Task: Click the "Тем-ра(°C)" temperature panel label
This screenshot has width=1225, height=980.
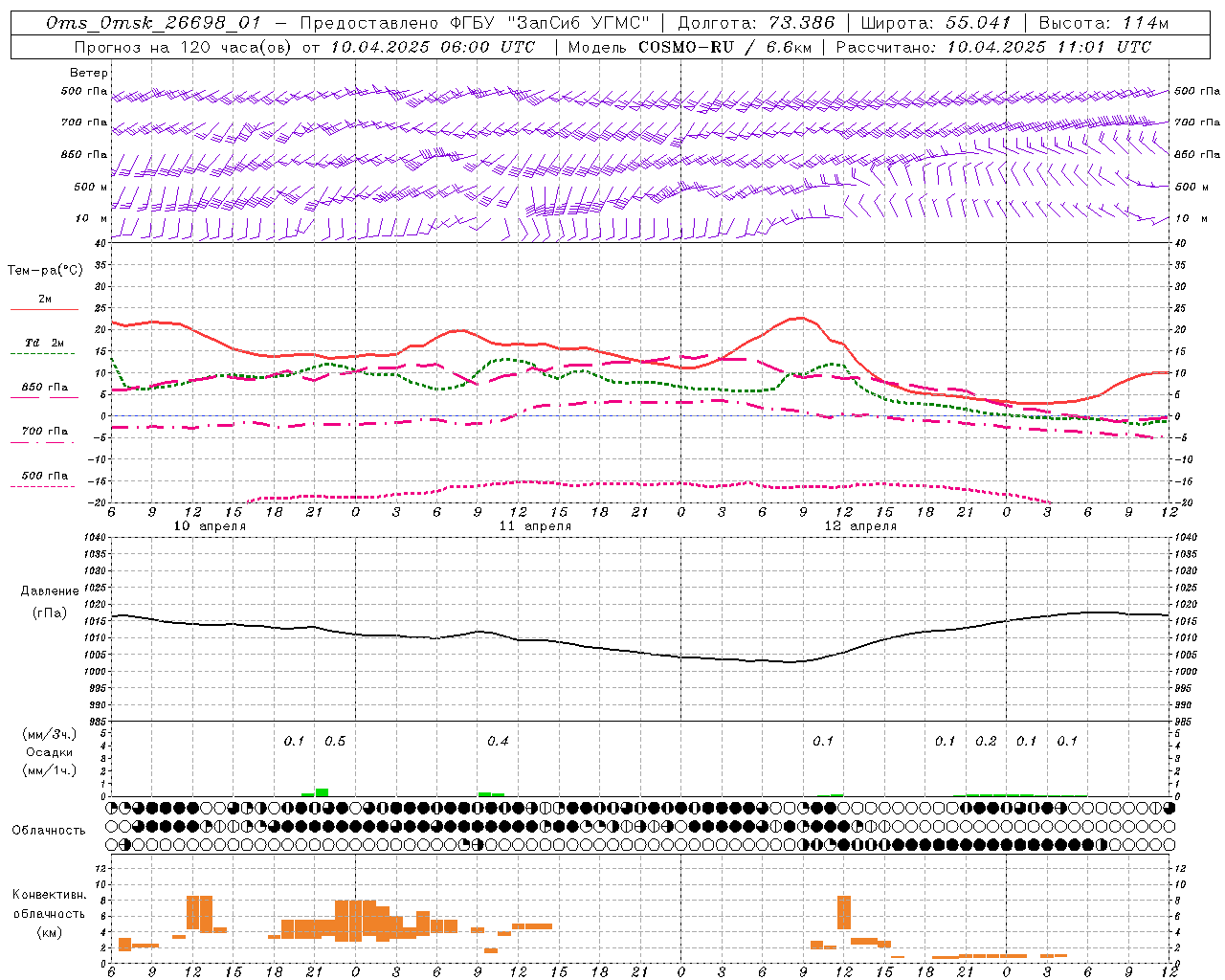Action: coord(45,271)
